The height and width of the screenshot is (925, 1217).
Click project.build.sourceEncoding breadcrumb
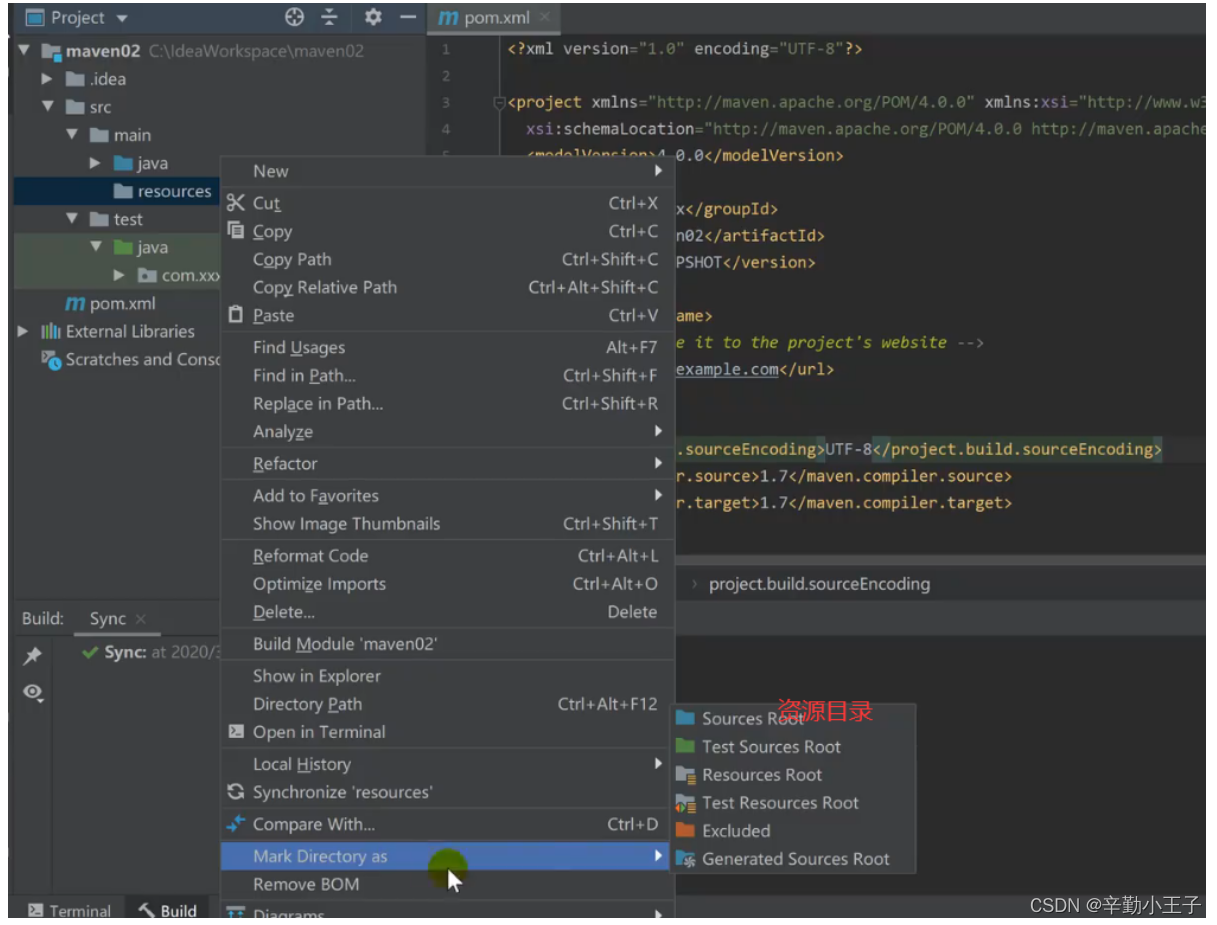pyautogui.click(x=819, y=583)
